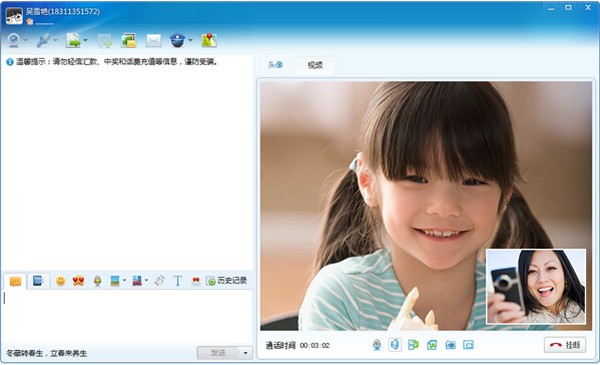
Task: Click the picture snapshot icon in call controls
Action: (432, 345)
